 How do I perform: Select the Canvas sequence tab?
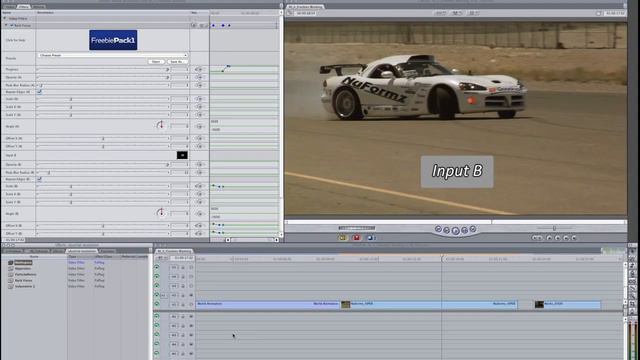tap(305, 7)
